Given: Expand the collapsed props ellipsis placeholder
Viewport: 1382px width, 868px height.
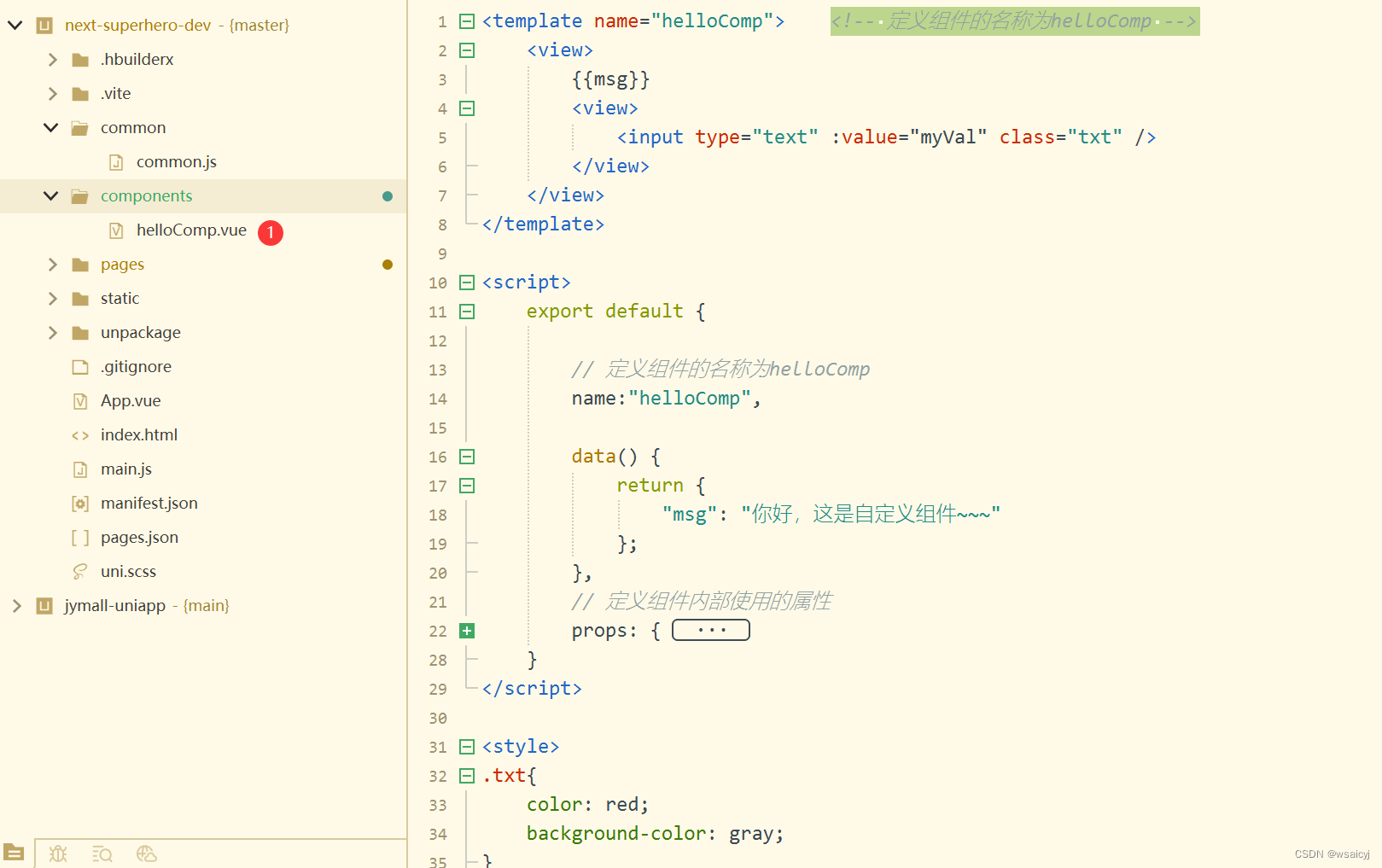Looking at the screenshot, I should point(711,630).
